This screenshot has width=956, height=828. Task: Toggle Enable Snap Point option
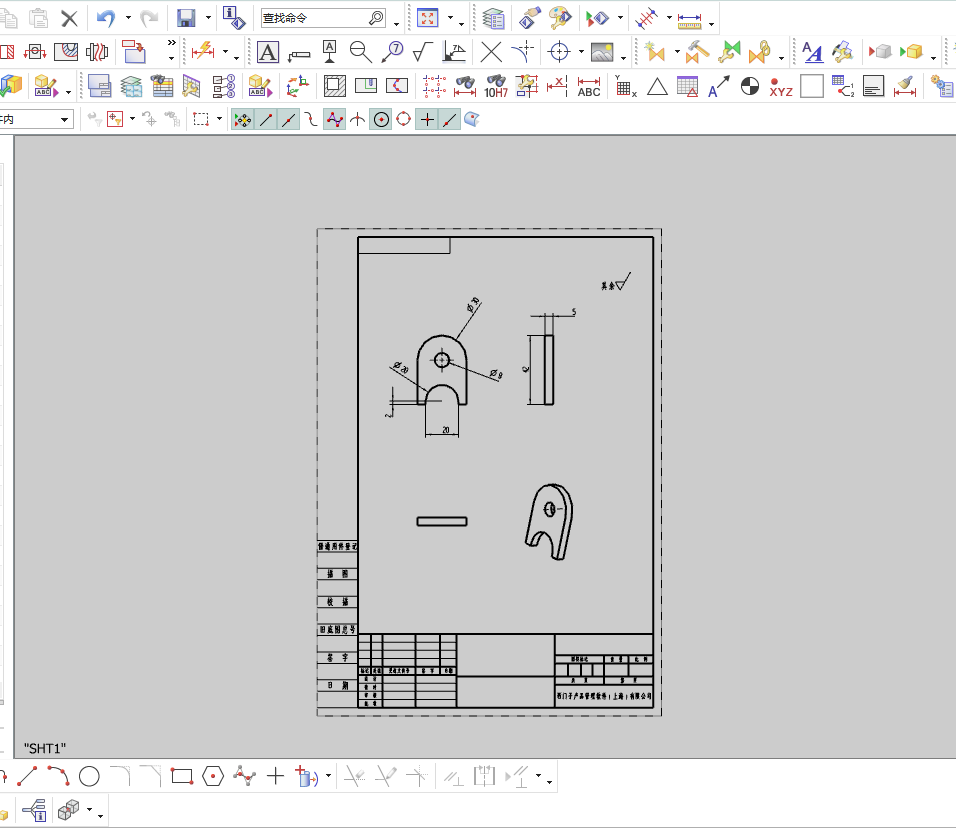(x=242, y=120)
